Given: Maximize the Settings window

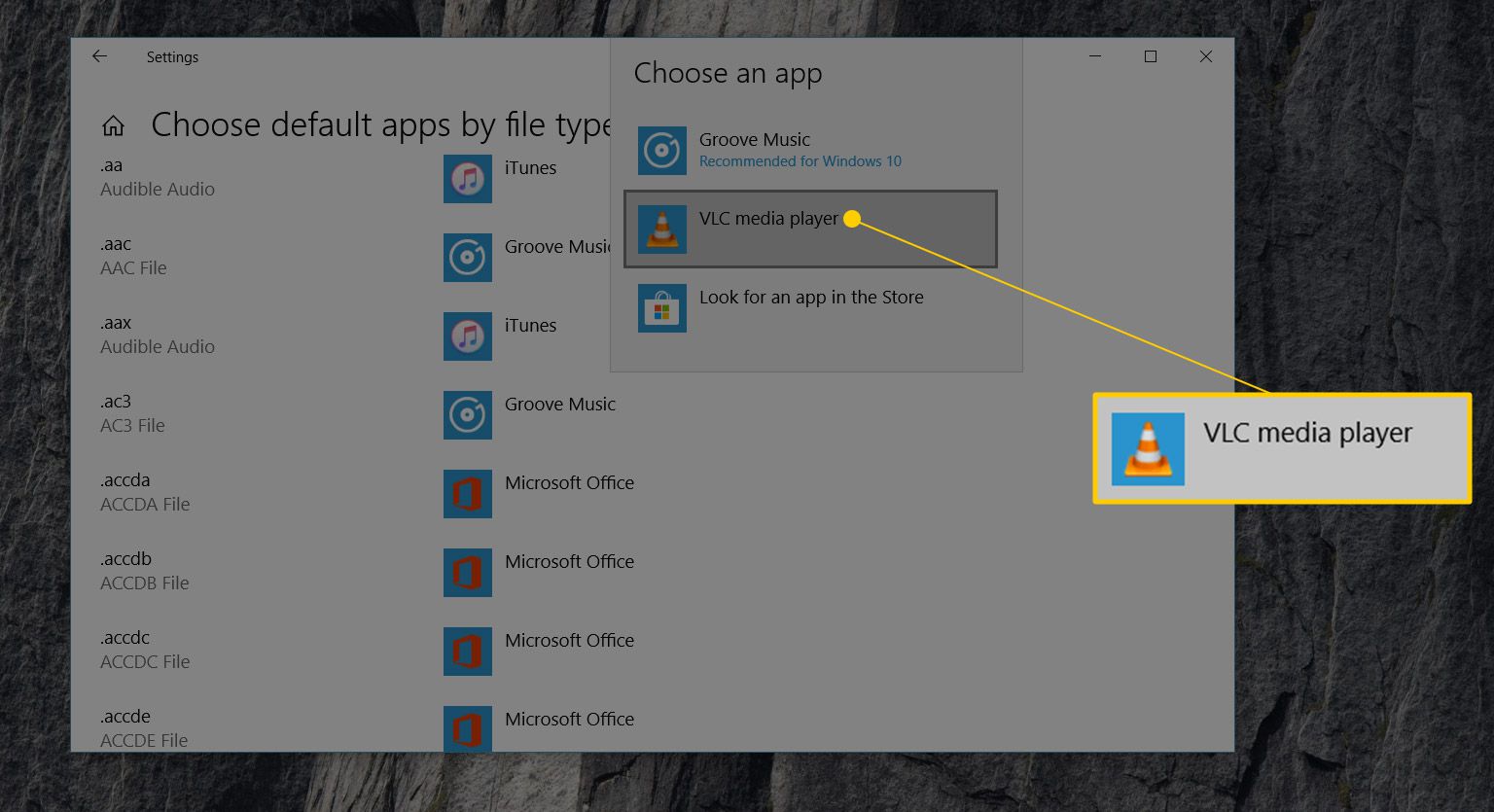Looking at the screenshot, I should (1151, 56).
